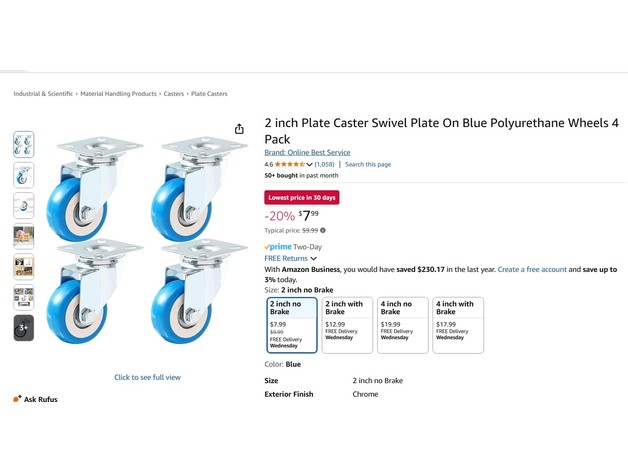The height and width of the screenshot is (472, 628).
Task: Open the Industrial & Scientific breadcrumb
Action: [x=43, y=94]
